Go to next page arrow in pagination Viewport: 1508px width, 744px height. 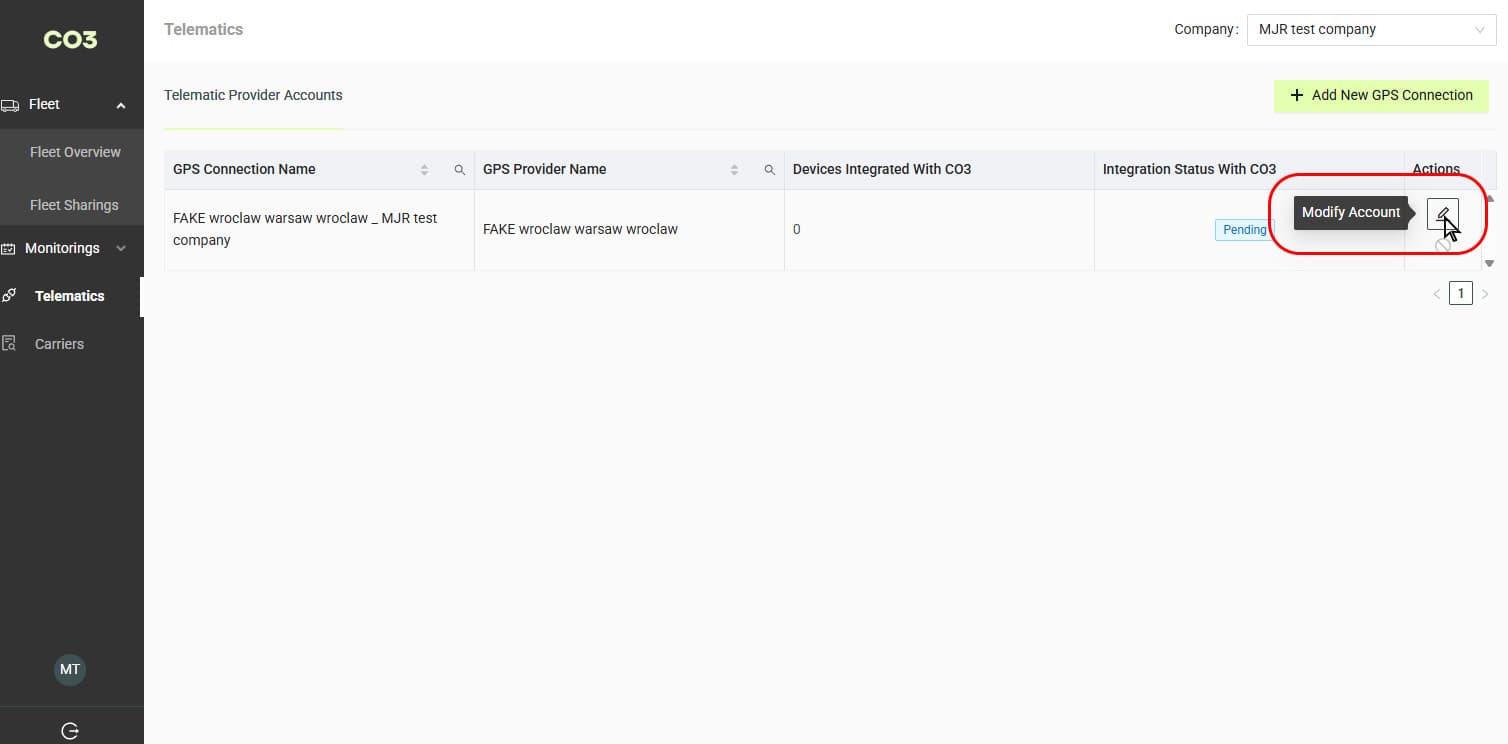click(1485, 294)
